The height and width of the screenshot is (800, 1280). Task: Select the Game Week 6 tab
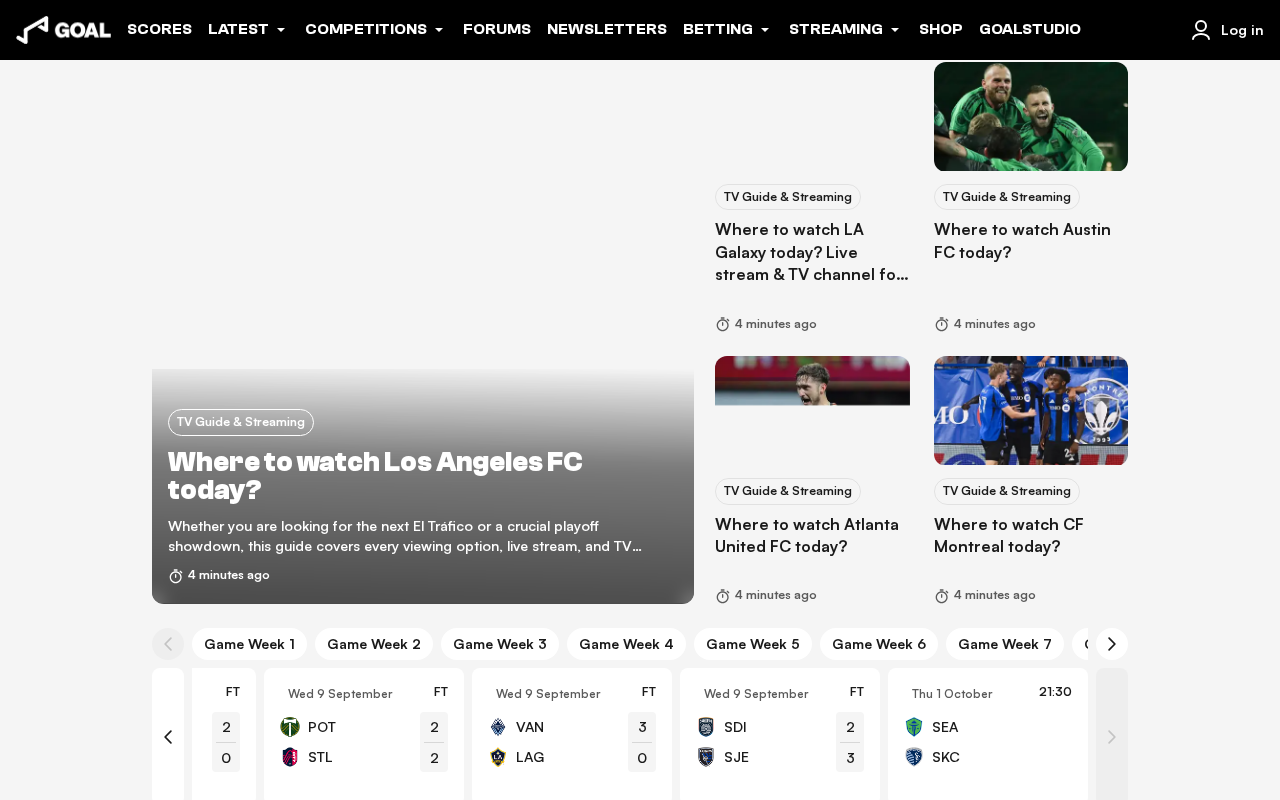point(879,644)
